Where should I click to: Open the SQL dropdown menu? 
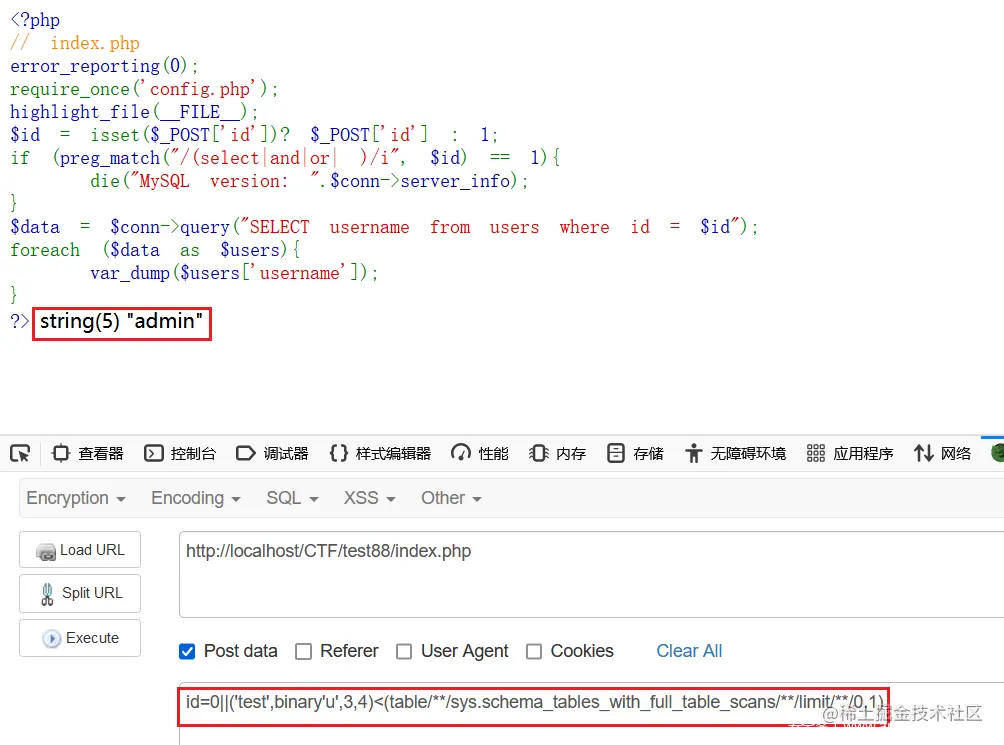click(x=292, y=498)
